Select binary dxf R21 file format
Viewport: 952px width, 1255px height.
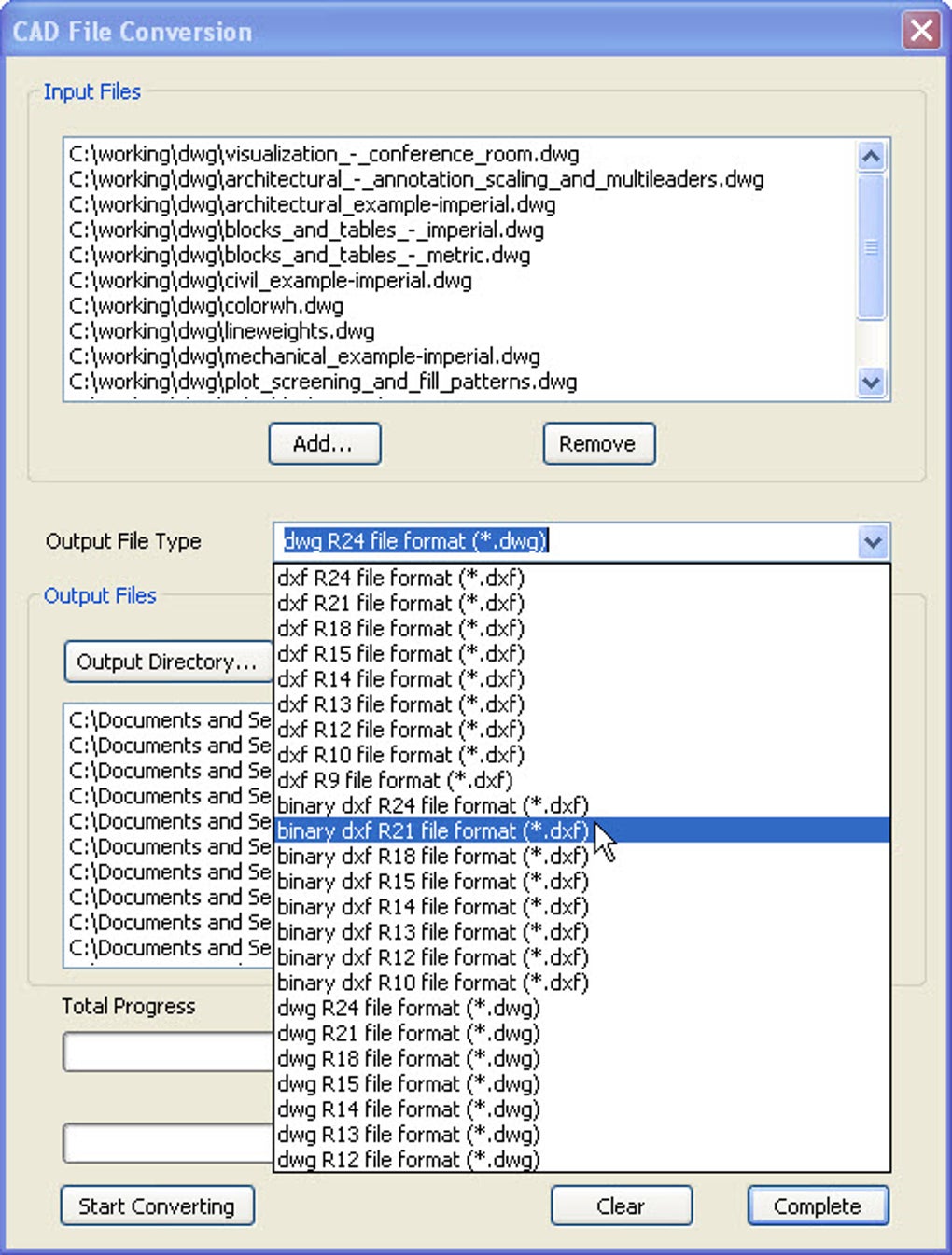point(582,830)
